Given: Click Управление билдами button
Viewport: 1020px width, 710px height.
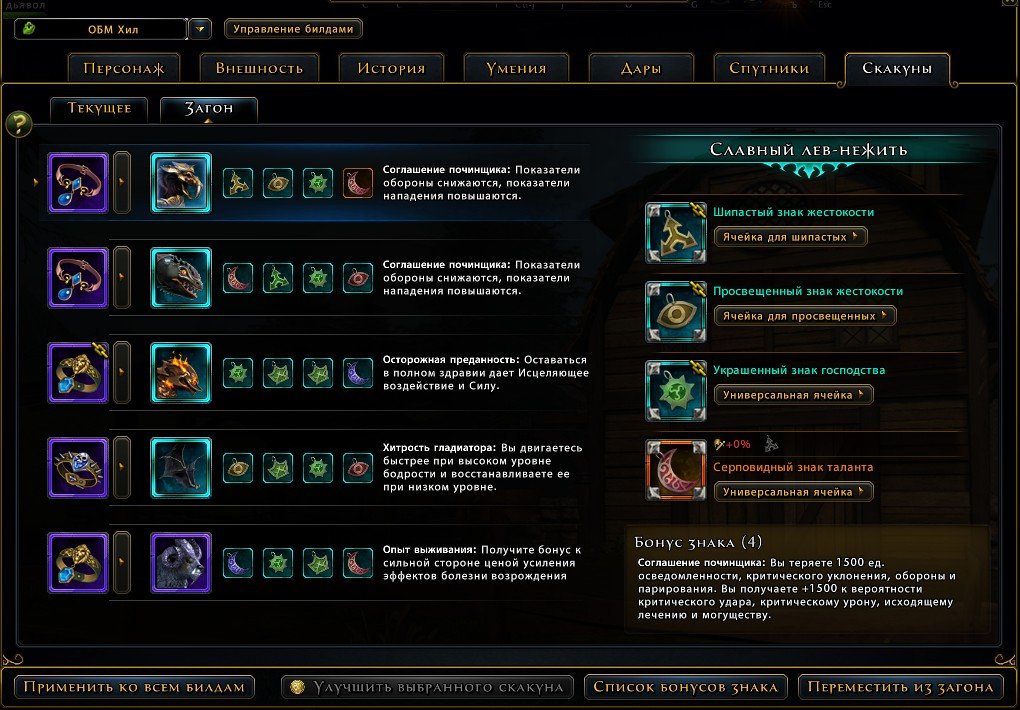Looking at the screenshot, I should tap(293, 29).
